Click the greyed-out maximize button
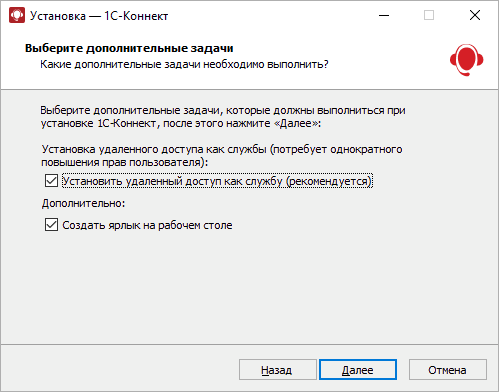This screenshot has height=392, width=499. click(x=429, y=15)
